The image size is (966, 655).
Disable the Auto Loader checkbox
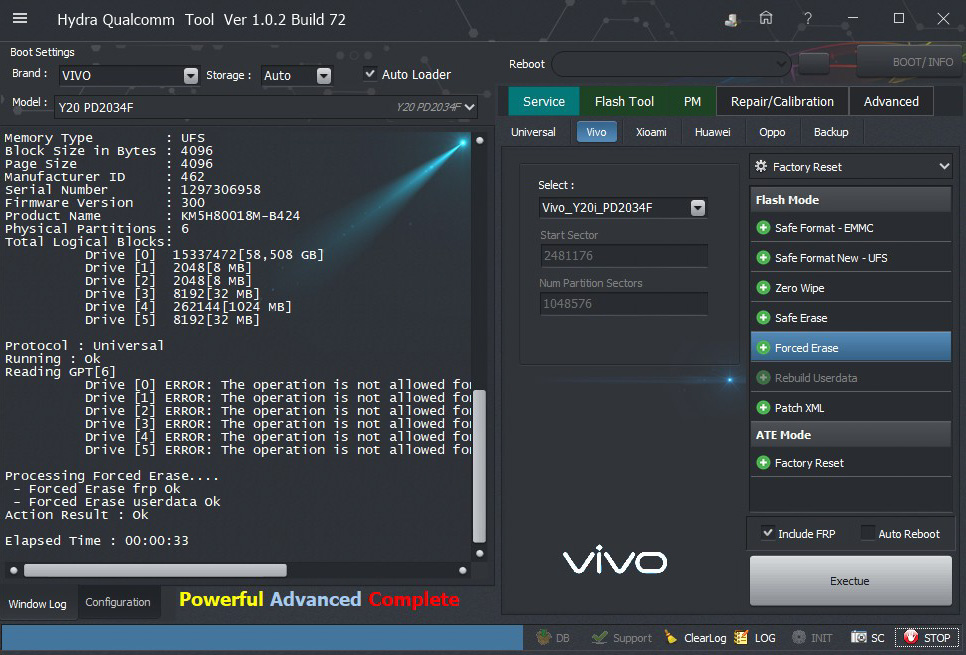370,74
